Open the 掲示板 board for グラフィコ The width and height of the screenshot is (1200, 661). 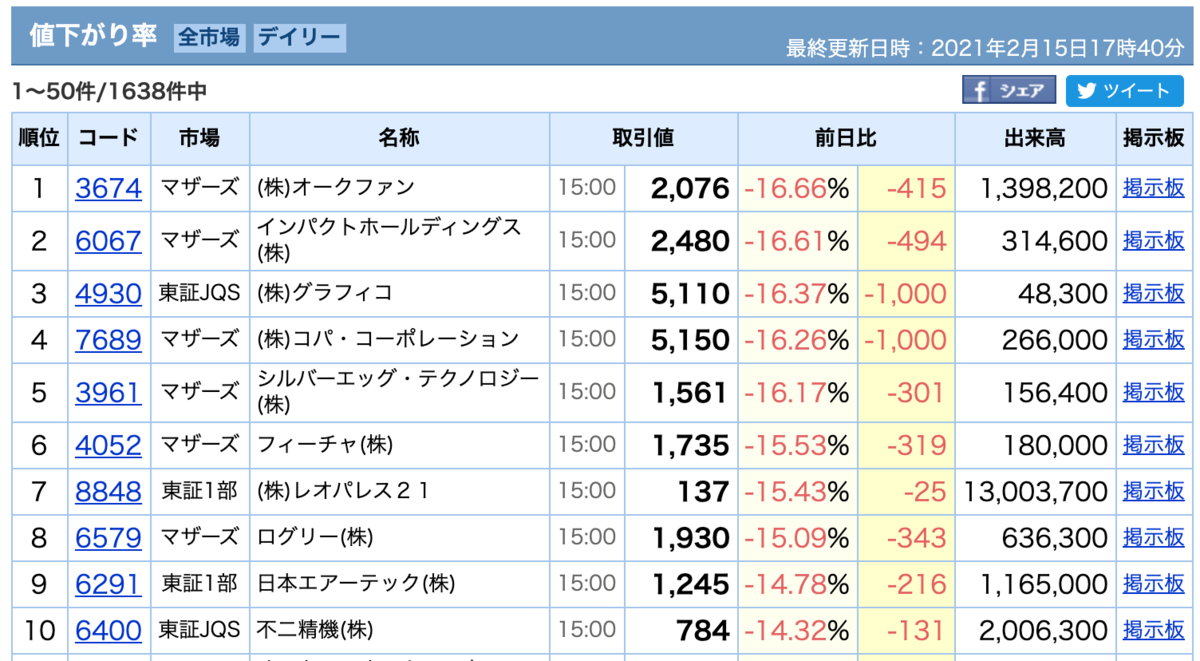(x=1154, y=293)
